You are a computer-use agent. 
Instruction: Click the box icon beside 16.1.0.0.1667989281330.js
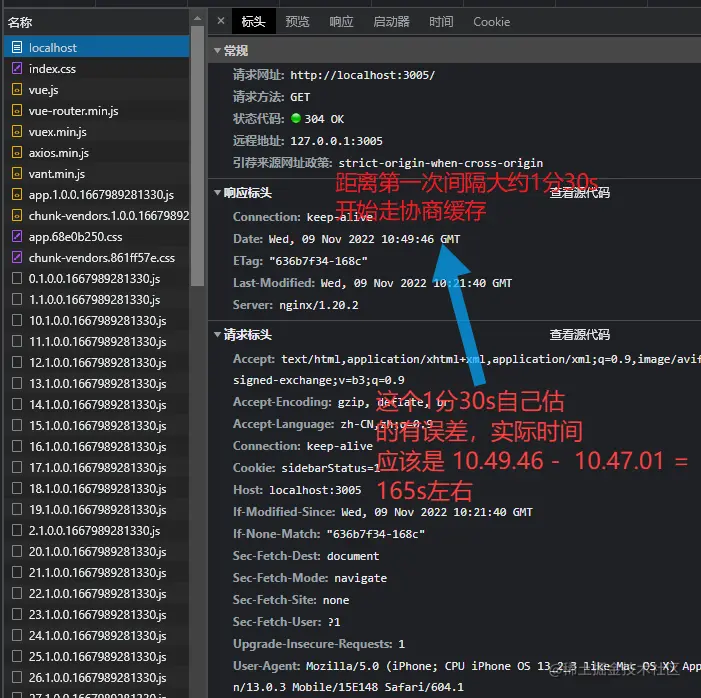[17, 447]
